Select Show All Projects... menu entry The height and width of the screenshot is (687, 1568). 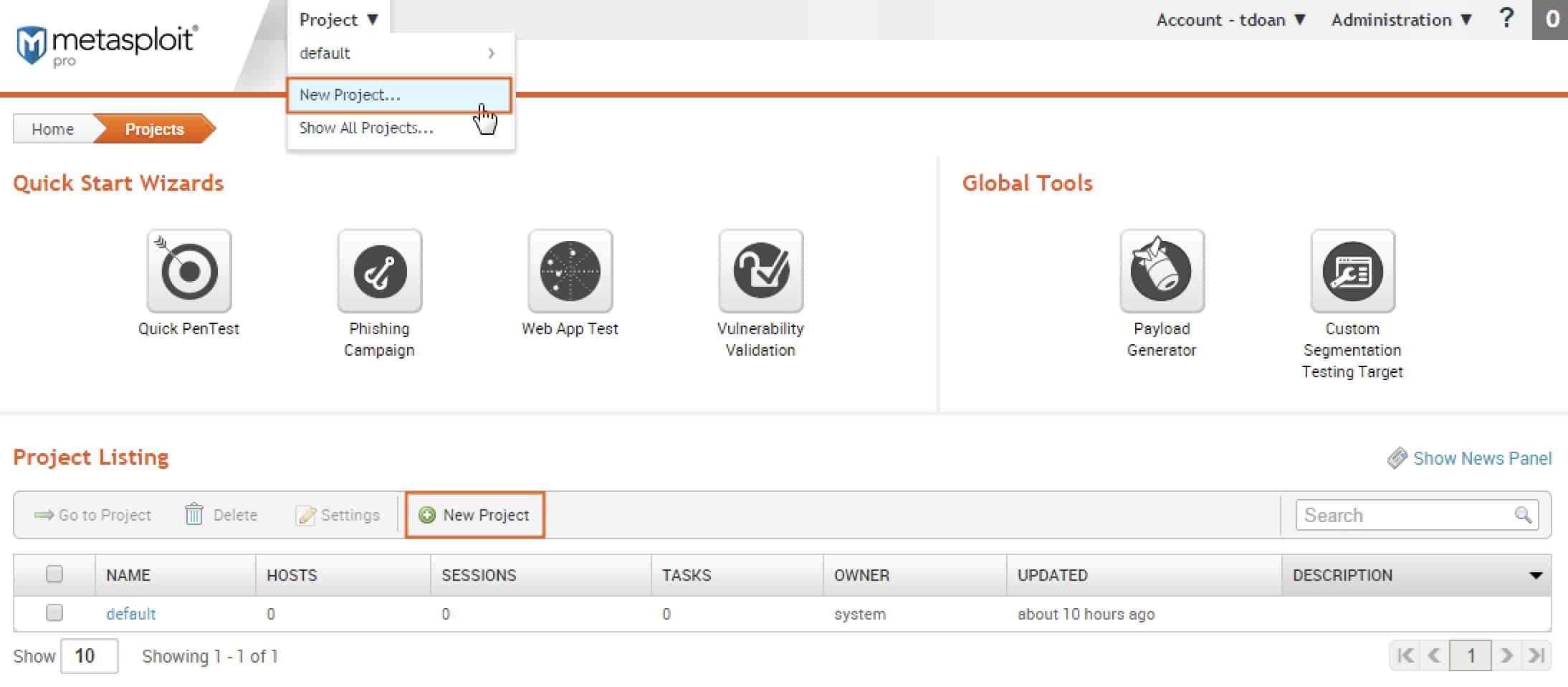[x=401, y=128]
